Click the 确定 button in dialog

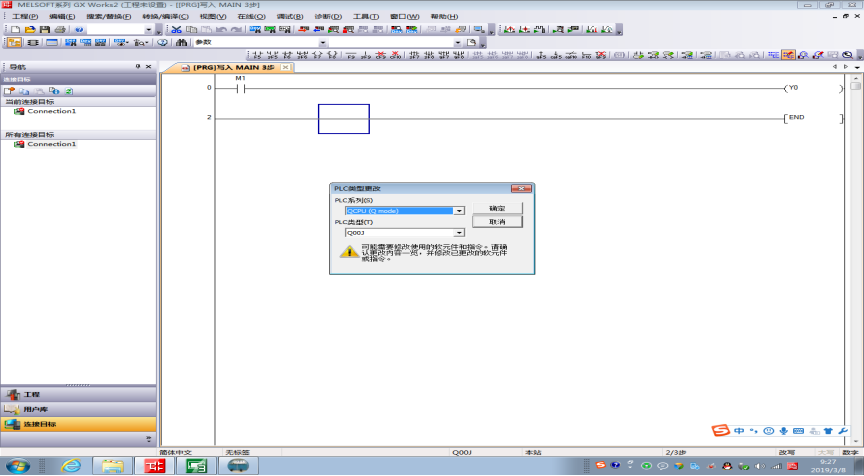[x=497, y=207]
